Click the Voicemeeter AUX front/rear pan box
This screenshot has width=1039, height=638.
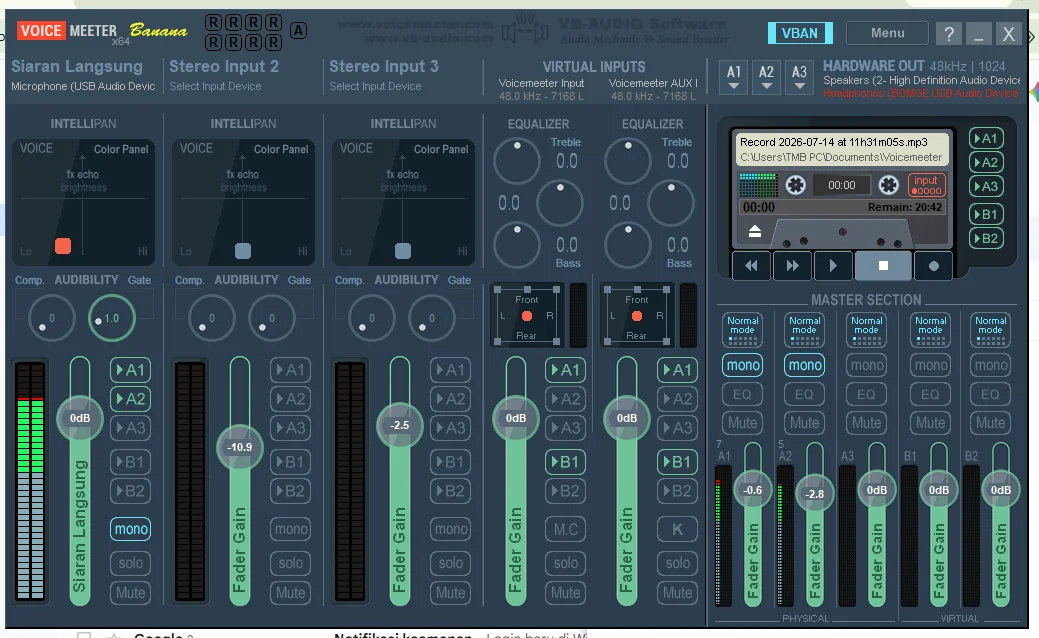pyautogui.click(x=637, y=316)
